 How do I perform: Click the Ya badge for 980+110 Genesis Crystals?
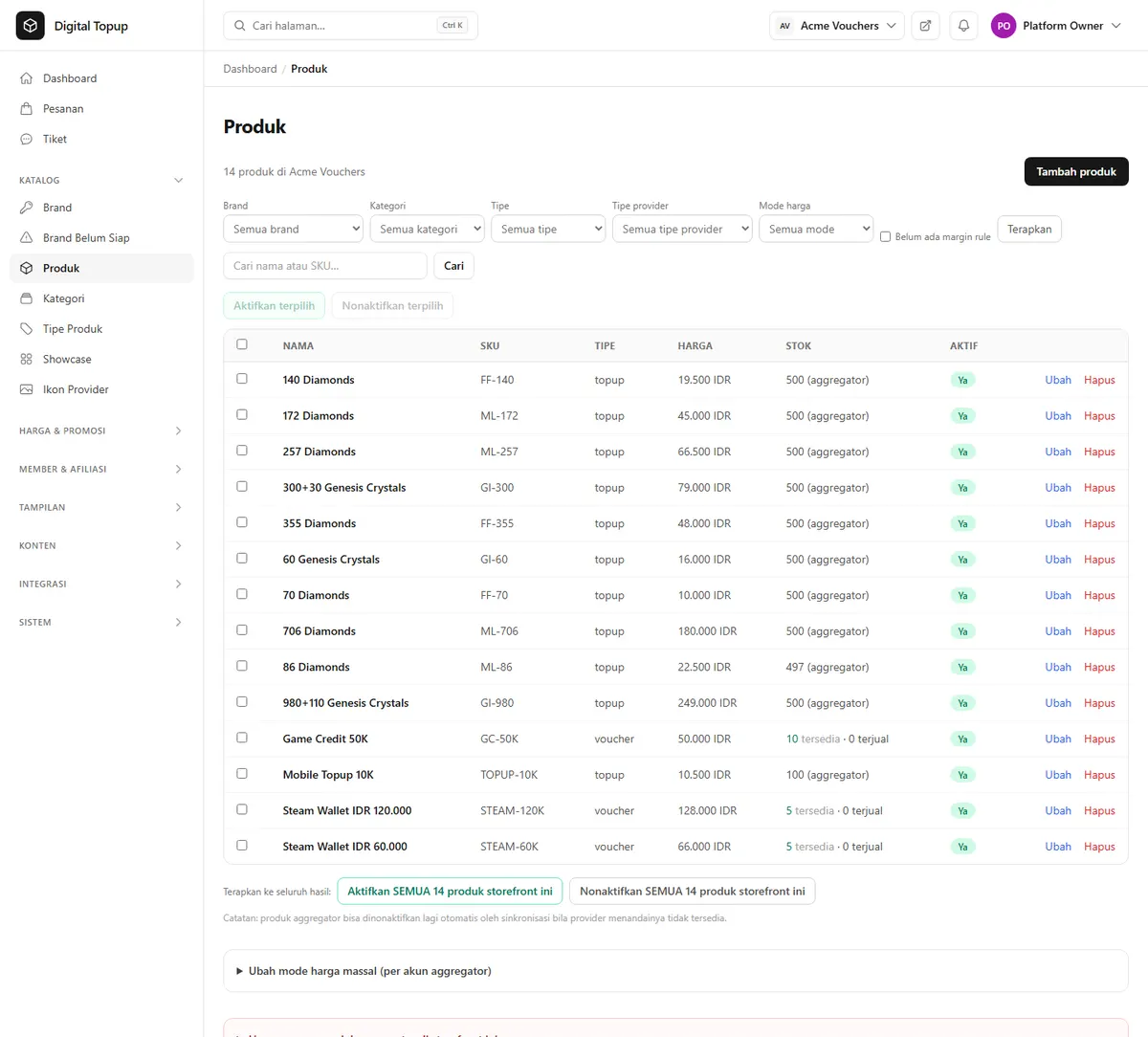[962, 703]
